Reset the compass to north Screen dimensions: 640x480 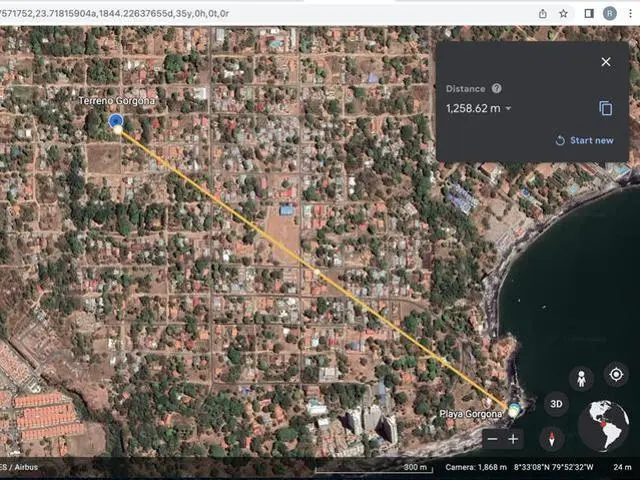click(552, 438)
